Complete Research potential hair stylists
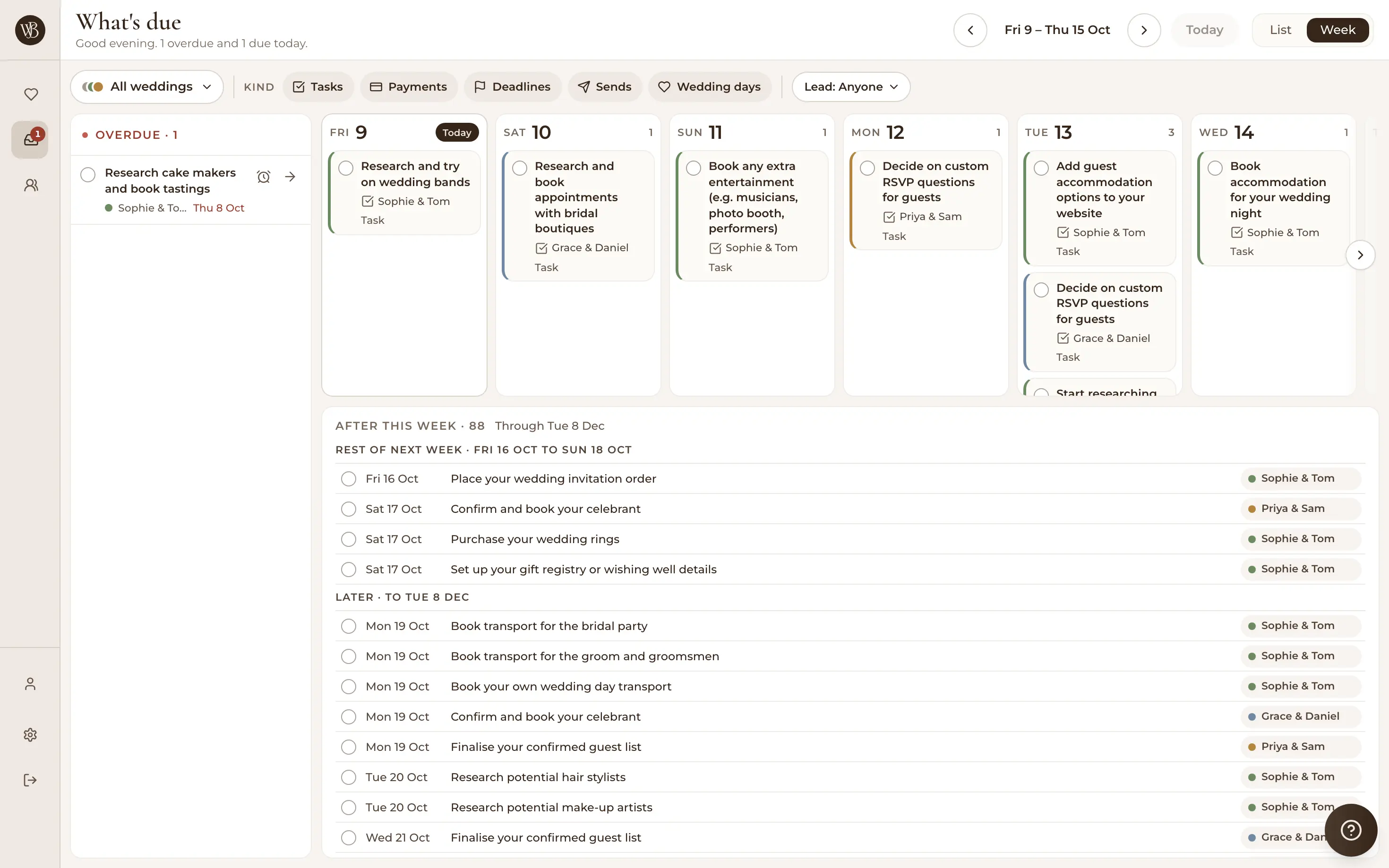This screenshot has height=868, width=1389. (x=349, y=777)
